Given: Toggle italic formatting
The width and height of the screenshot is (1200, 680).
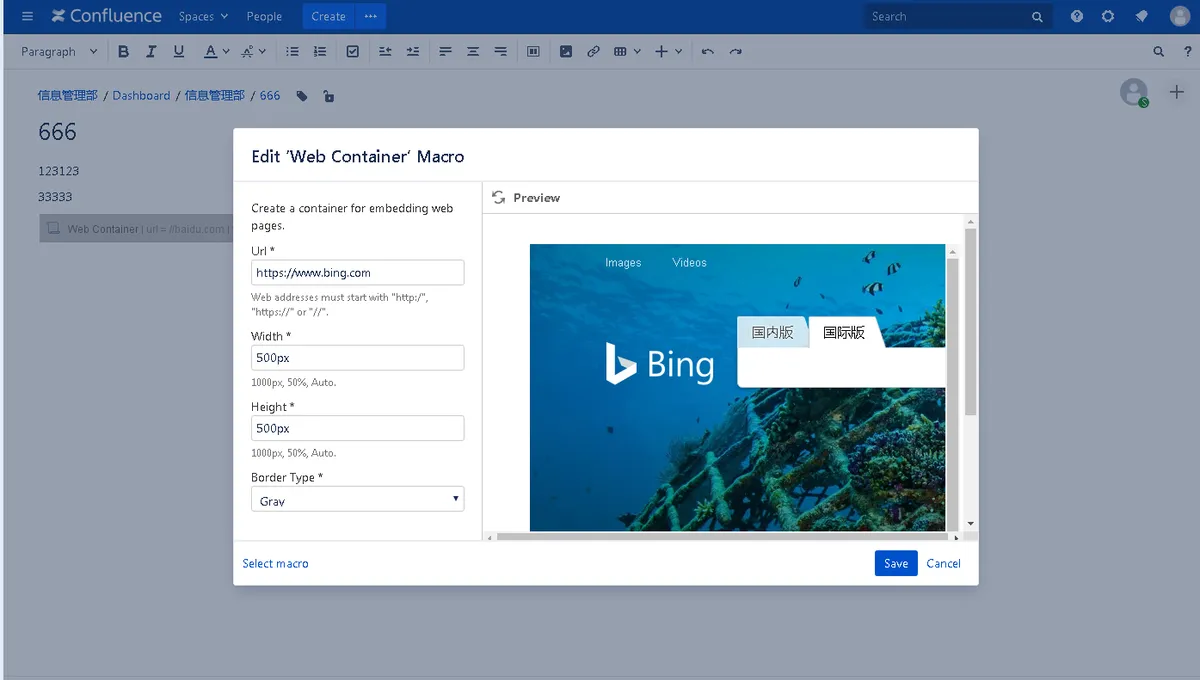Looking at the screenshot, I should tap(151, 51).
